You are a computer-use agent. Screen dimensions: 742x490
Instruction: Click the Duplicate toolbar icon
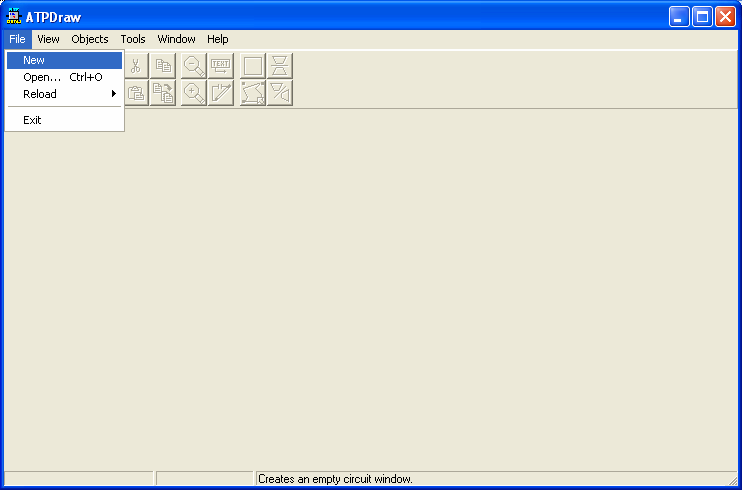(163, 93)
